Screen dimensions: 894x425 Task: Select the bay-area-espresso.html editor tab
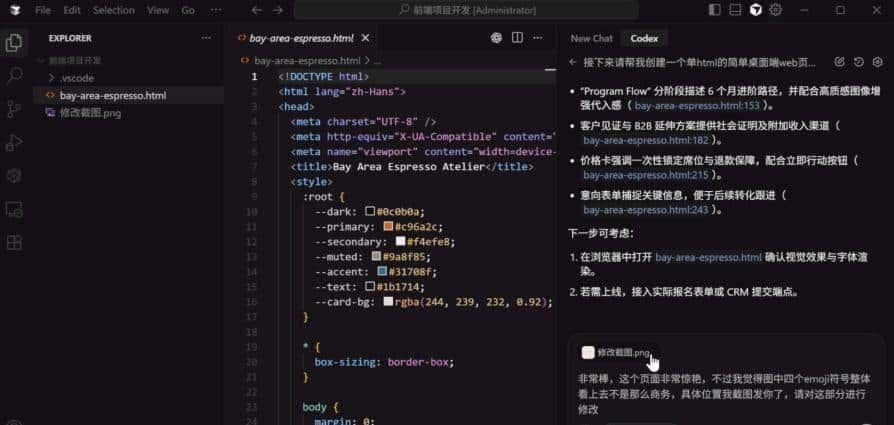[x=301, y=38]
